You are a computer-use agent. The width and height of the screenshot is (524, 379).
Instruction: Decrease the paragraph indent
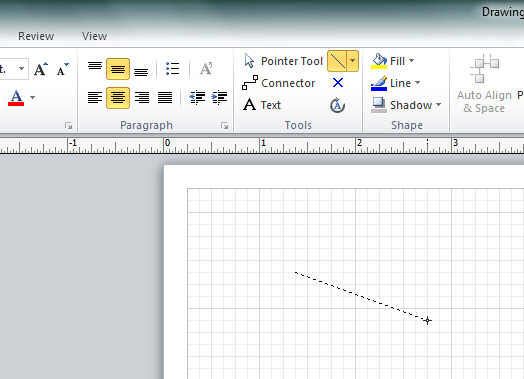(x=197, y=98)
